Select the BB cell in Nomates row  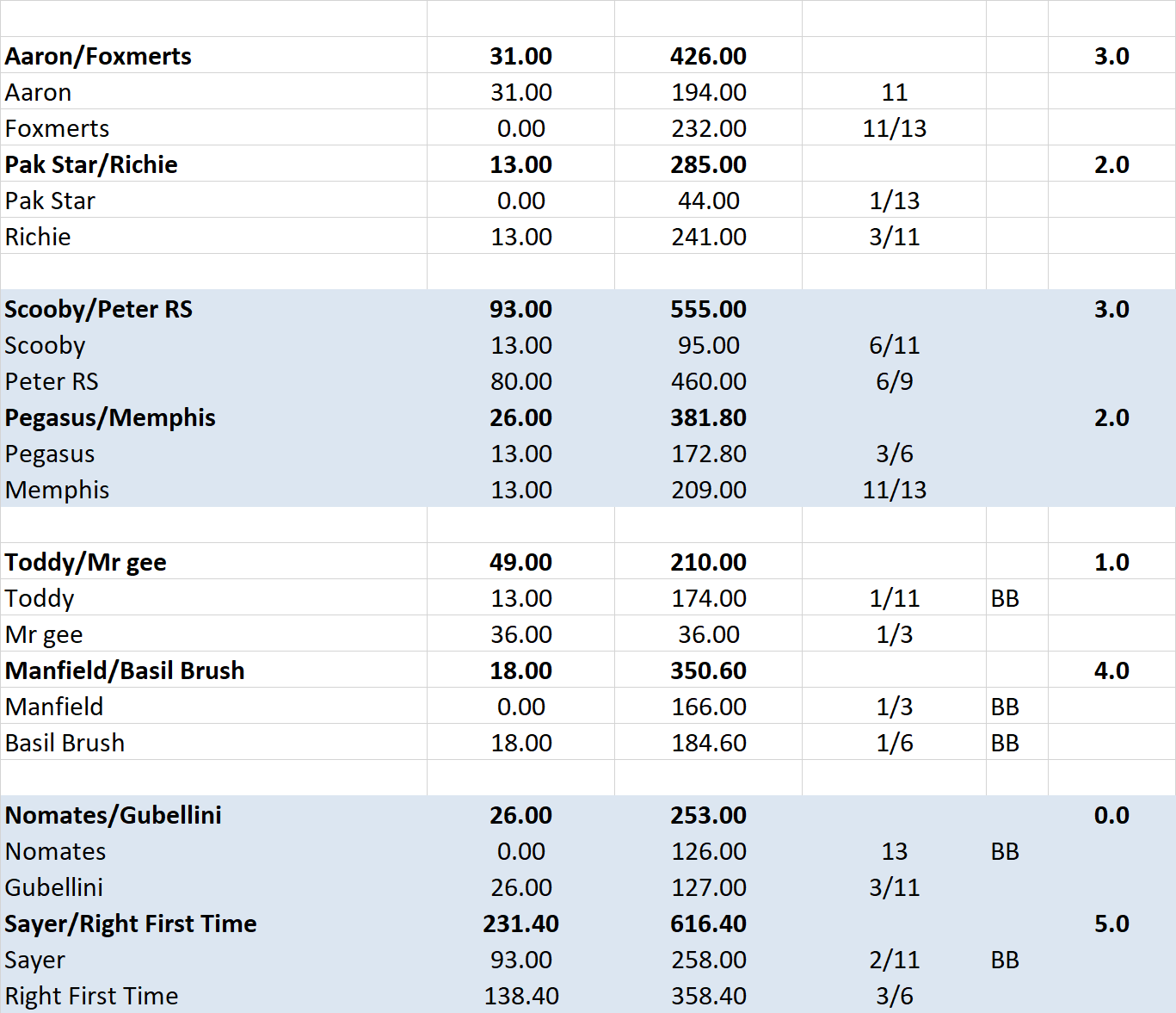coord(1005,851)
